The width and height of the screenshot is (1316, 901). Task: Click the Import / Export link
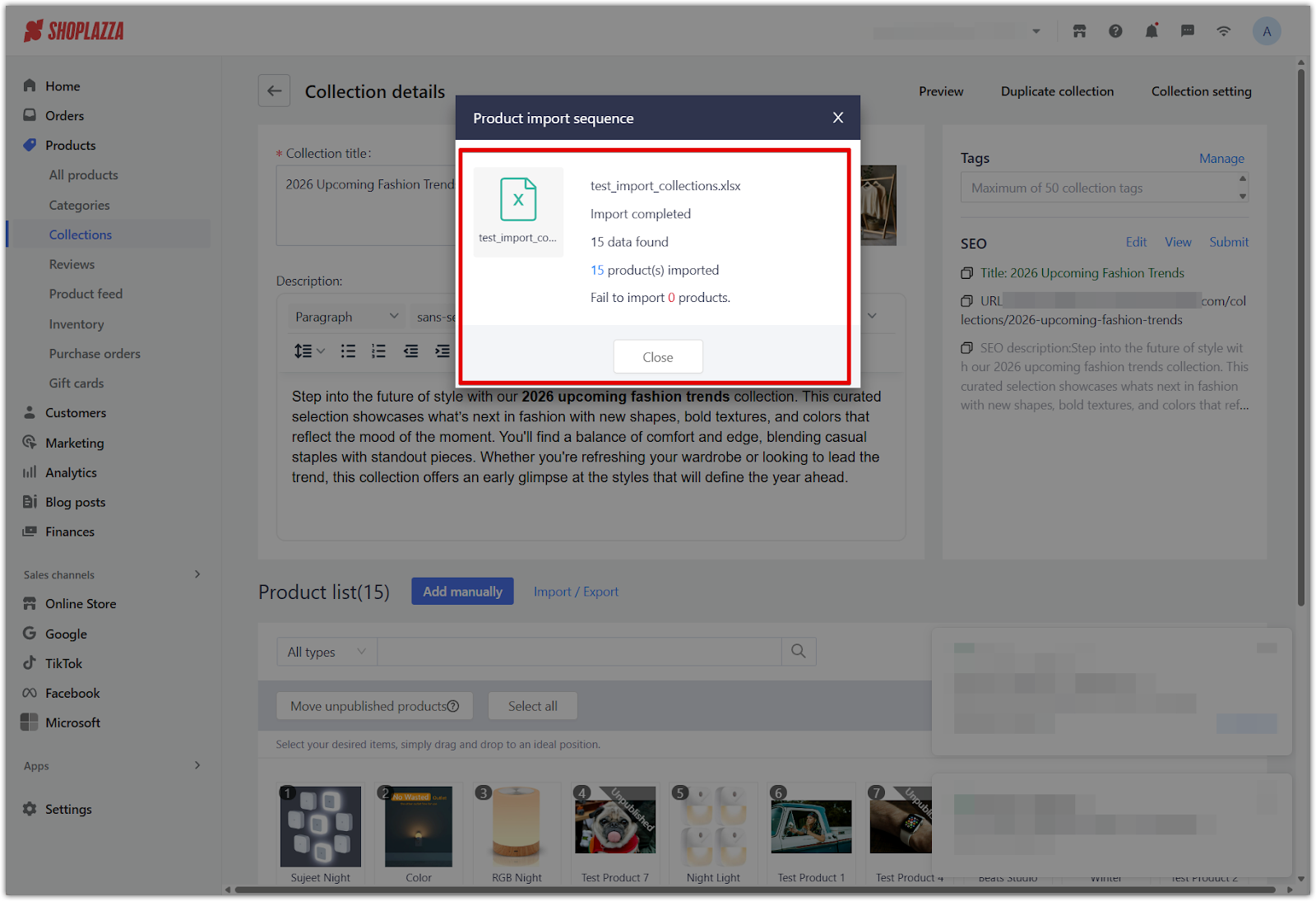tap(576, 592)
